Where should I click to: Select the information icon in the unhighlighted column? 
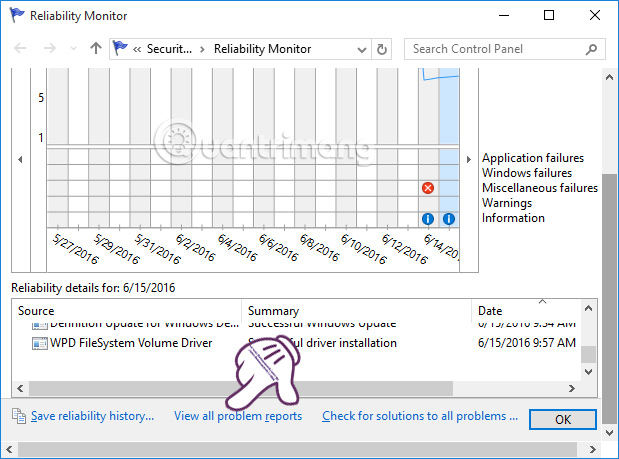428,219
